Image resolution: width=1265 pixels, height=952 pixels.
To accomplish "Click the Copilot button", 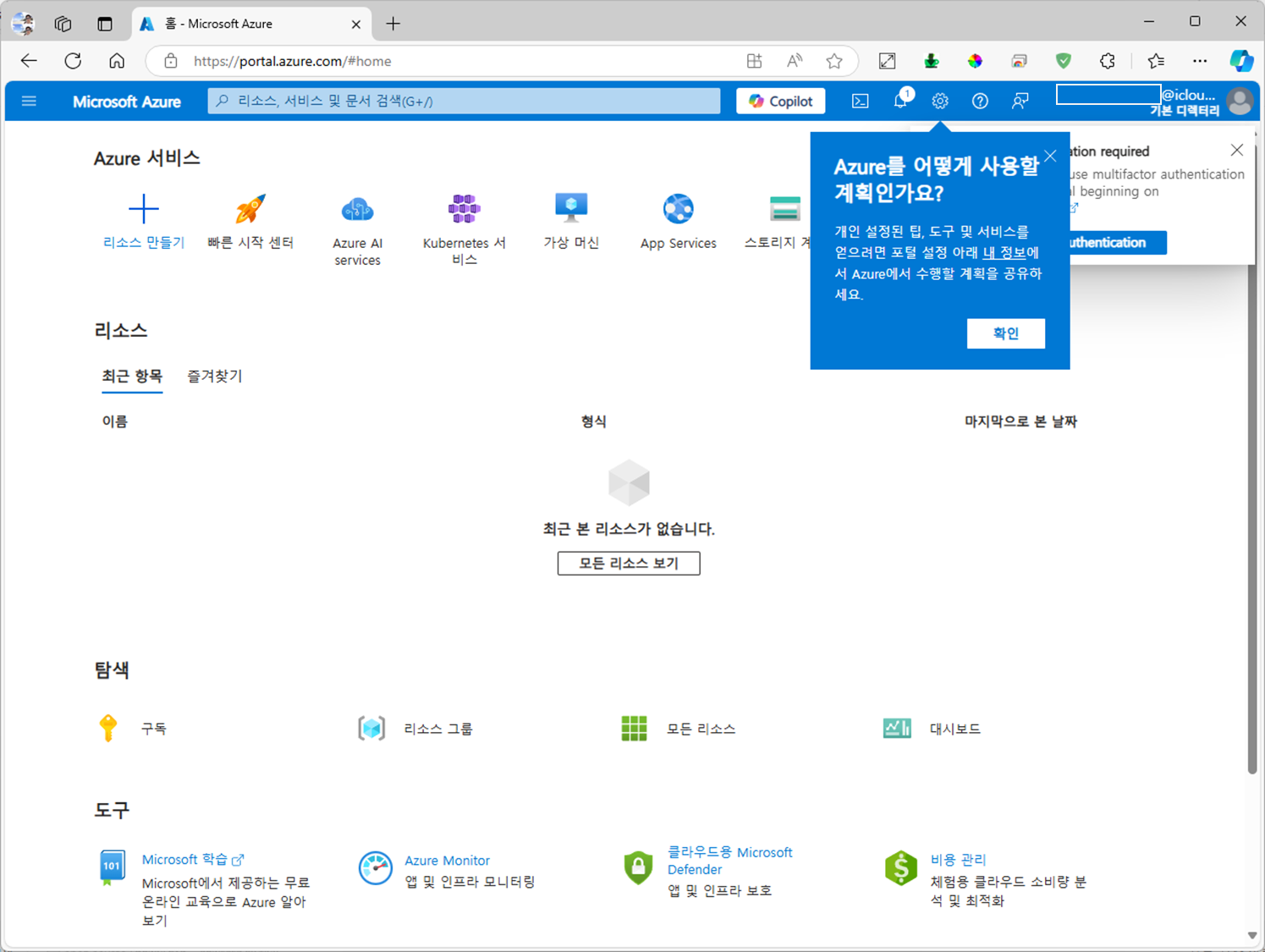I will click(x=781, y=101).
